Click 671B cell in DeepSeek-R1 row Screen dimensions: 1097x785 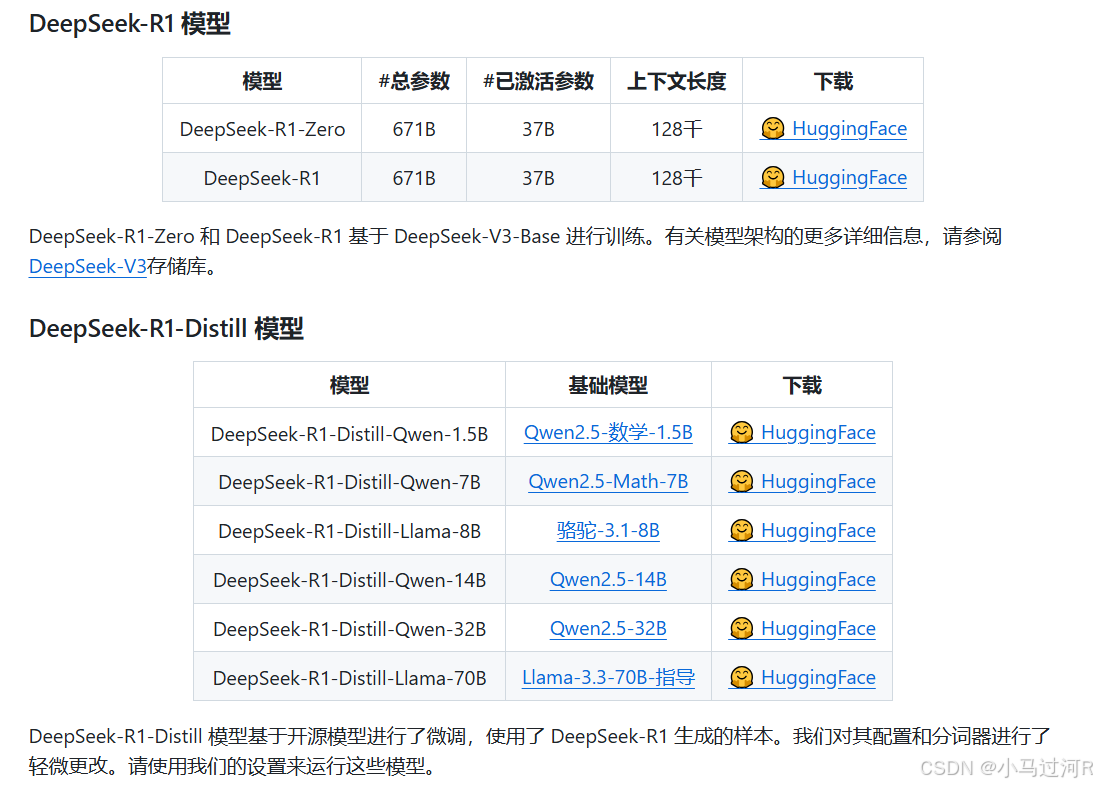tap(414, 178)
